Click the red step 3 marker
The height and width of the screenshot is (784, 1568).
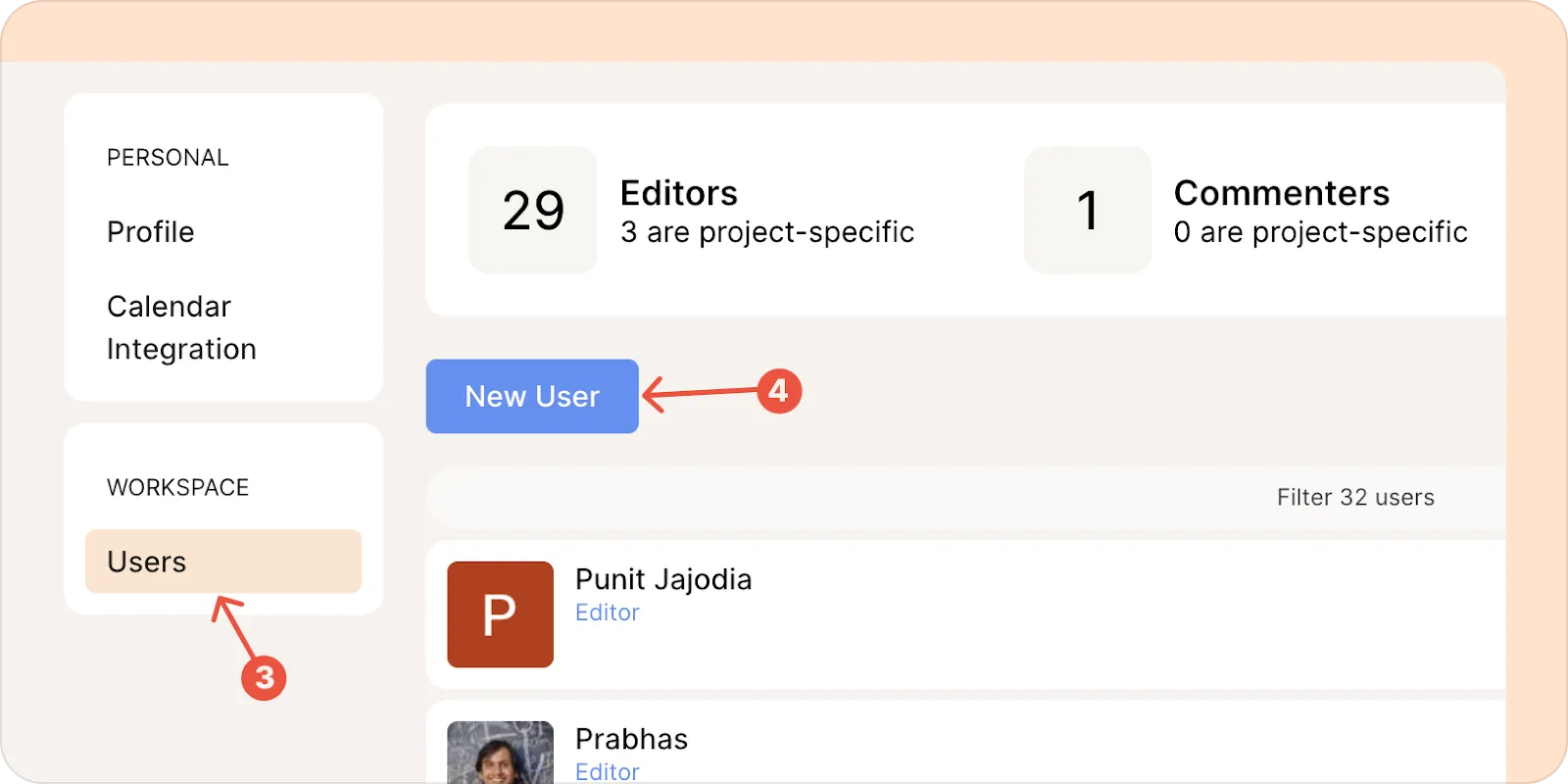[x=264, y=678]
